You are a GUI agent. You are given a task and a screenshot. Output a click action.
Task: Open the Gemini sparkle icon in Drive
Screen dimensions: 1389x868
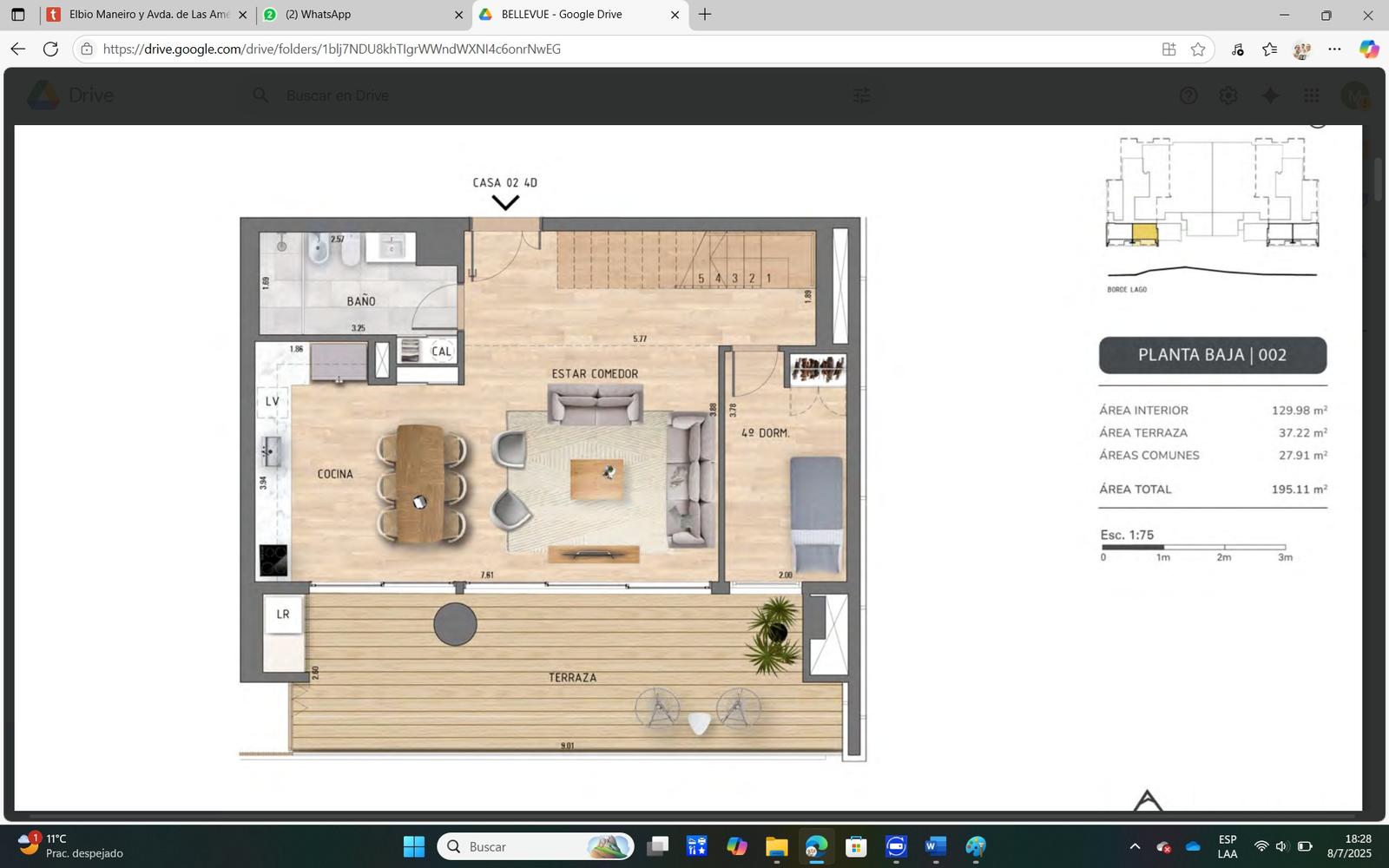click(1270, 95)
